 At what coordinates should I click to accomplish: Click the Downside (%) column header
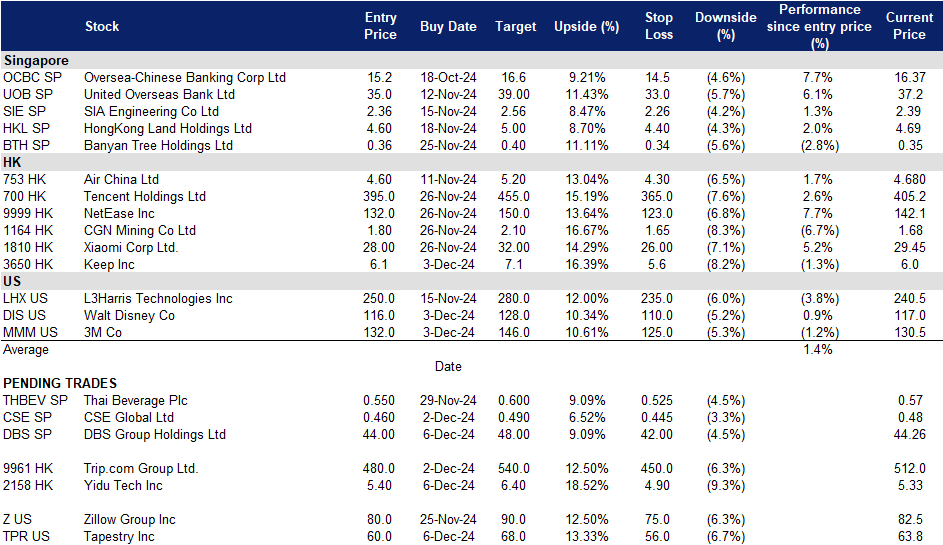point(725,26)
